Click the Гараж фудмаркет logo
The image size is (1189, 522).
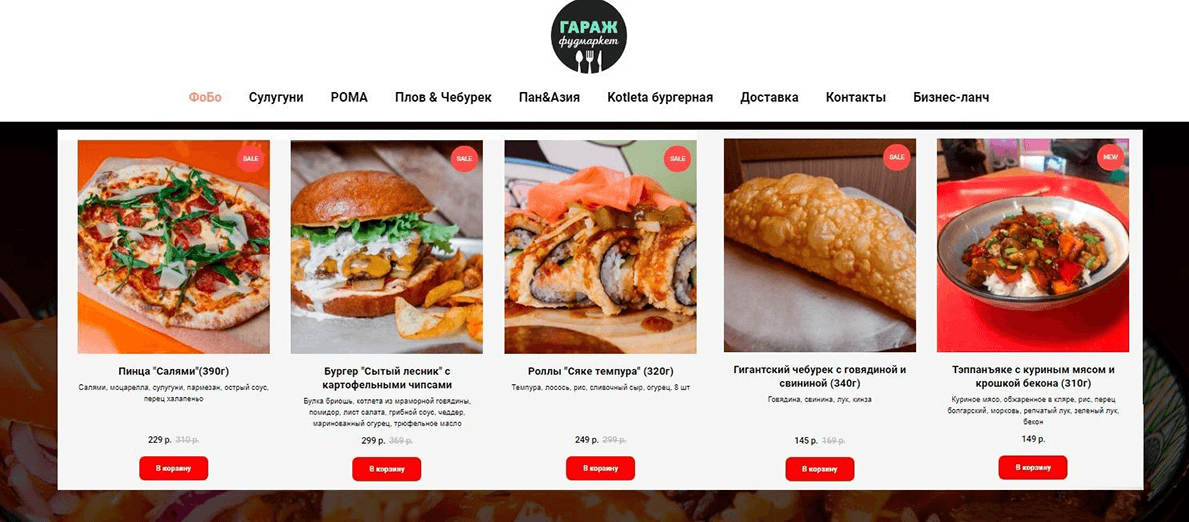tap(588, 37)
